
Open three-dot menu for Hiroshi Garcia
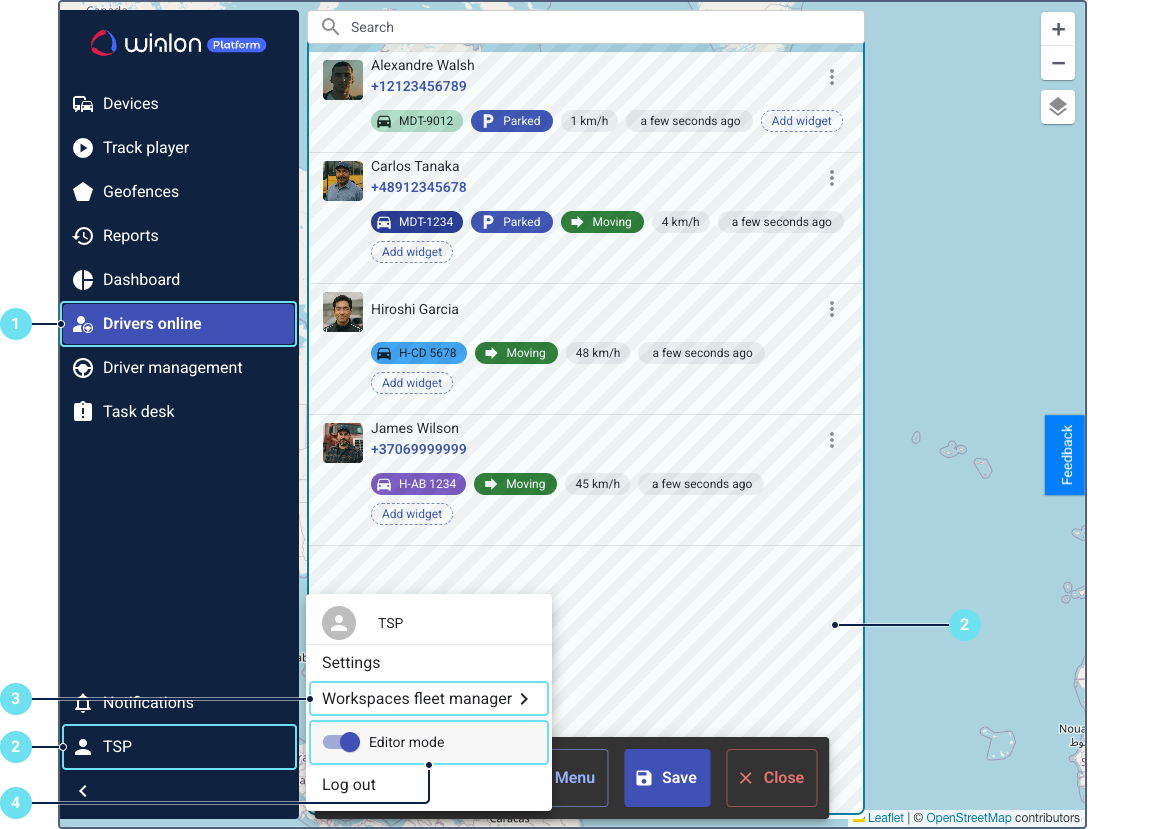(x=831, y=309)
